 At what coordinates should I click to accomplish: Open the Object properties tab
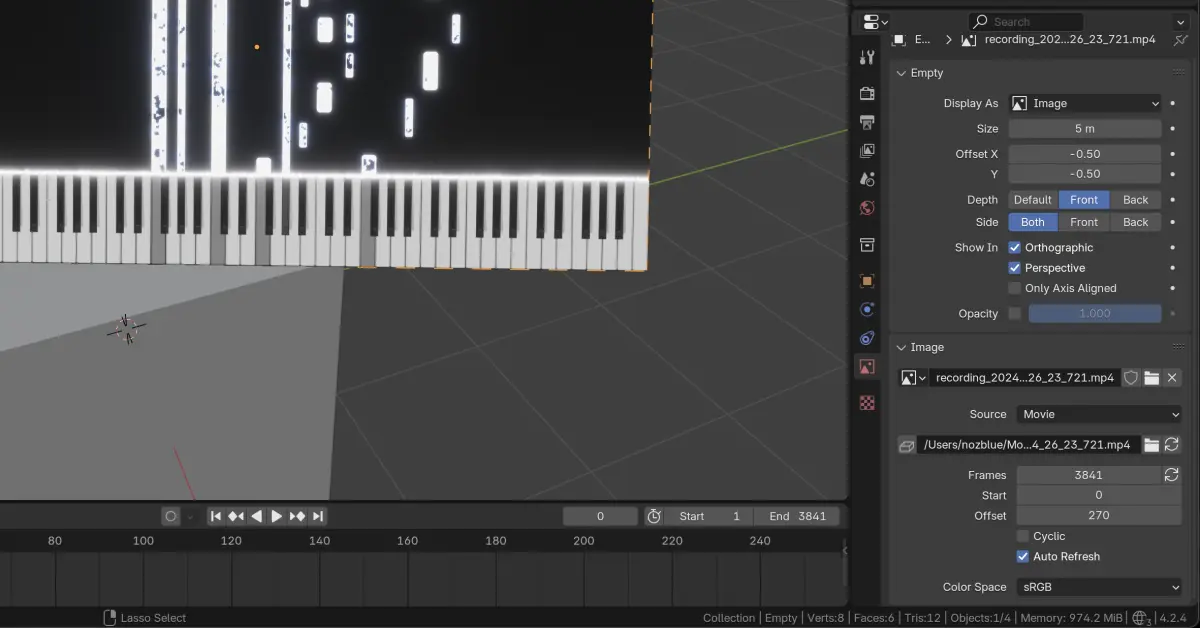click(867, 281)
